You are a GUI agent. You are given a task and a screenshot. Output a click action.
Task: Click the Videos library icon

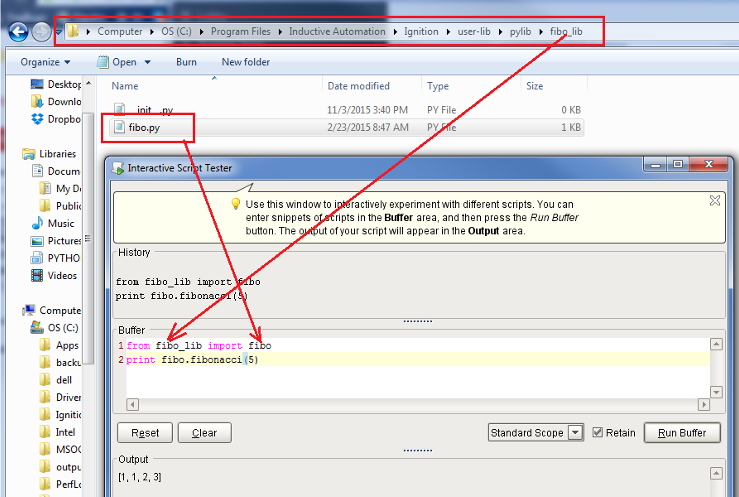(37, 276)
